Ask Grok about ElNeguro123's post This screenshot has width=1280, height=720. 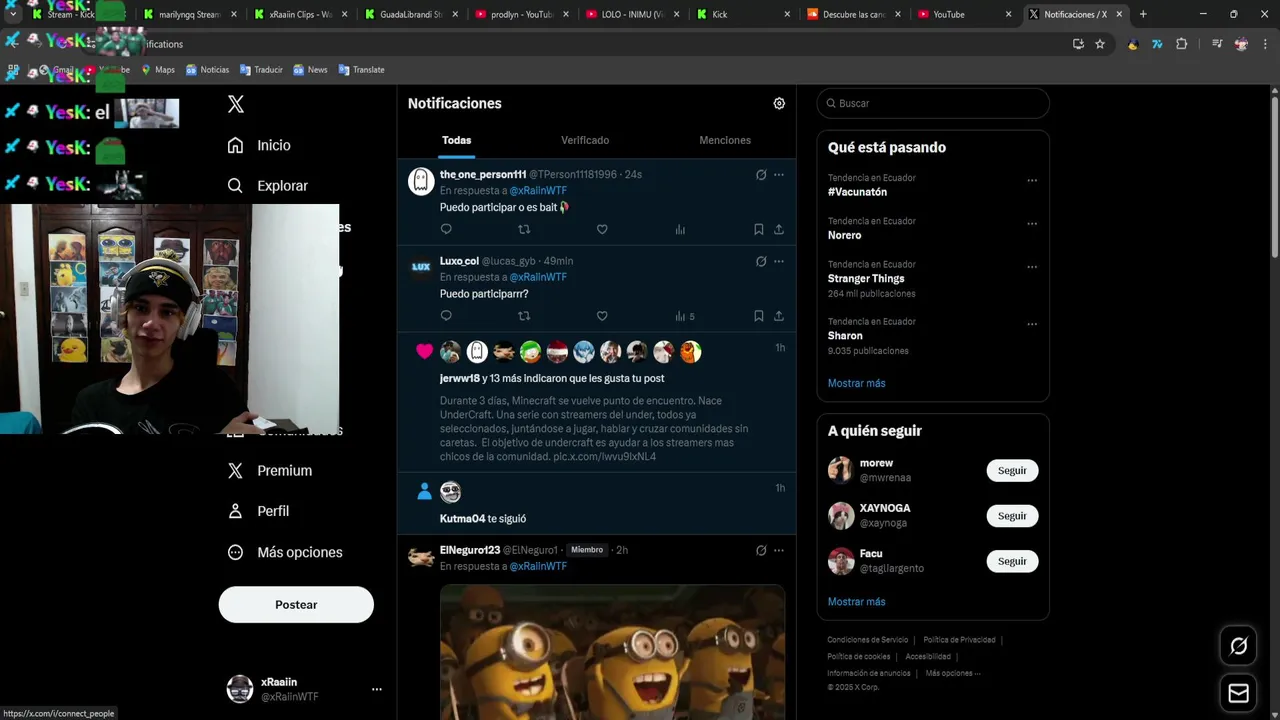tap(761, 550)
